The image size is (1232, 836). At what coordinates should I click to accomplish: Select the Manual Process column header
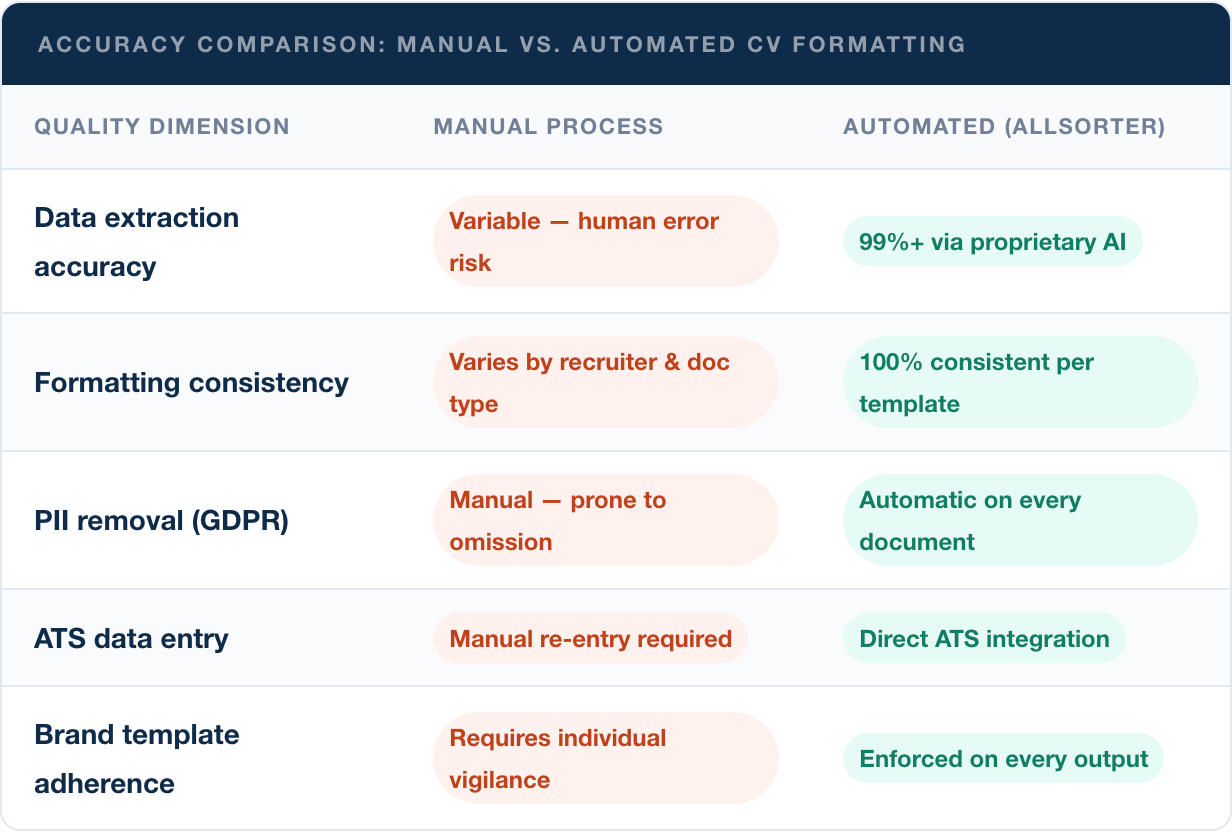click(548, 127)
